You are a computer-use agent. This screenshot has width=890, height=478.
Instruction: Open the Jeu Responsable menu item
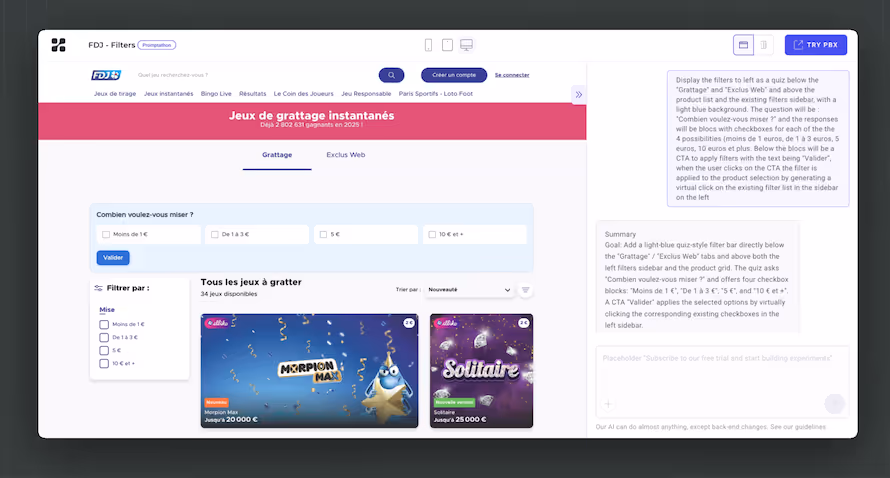click(x=366, y=94)
